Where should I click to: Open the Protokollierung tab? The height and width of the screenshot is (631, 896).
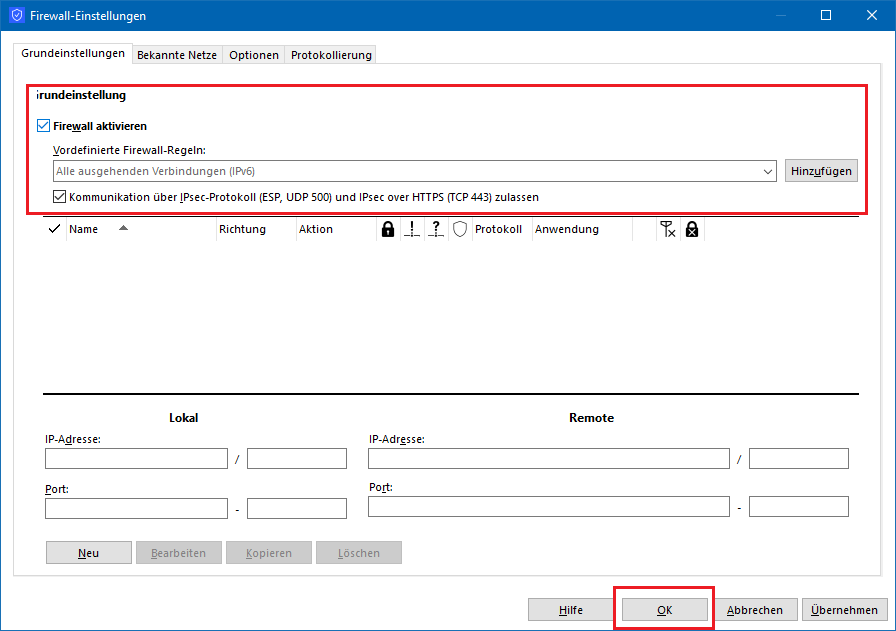click(x=331, y=55)
